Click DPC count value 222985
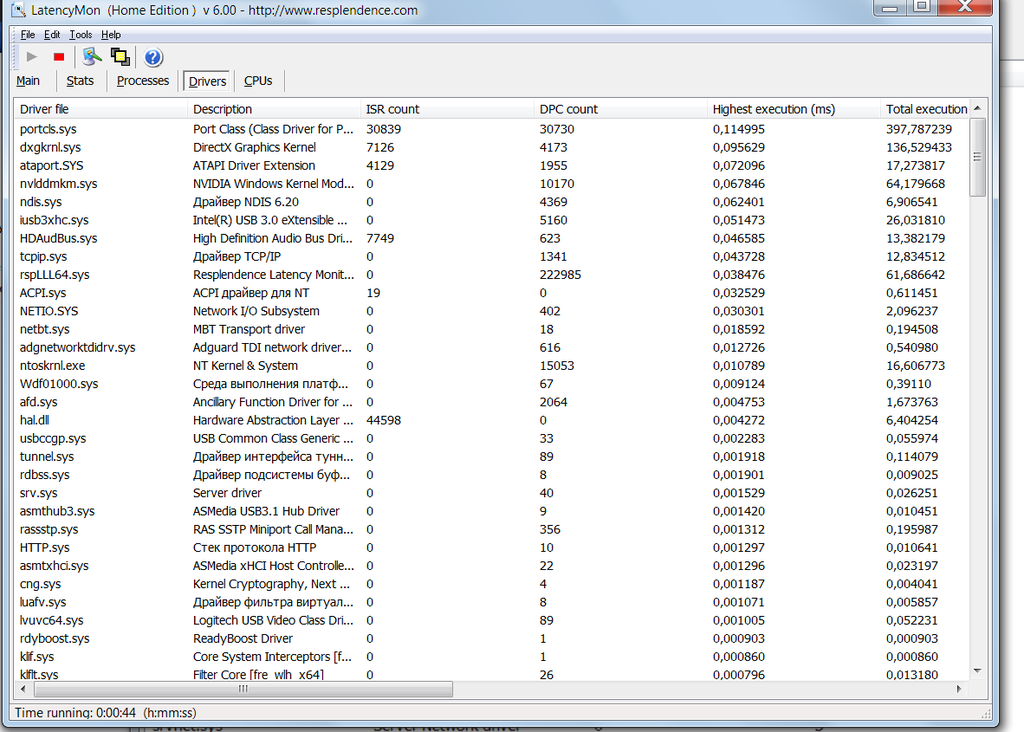 [x=560, y=275]
